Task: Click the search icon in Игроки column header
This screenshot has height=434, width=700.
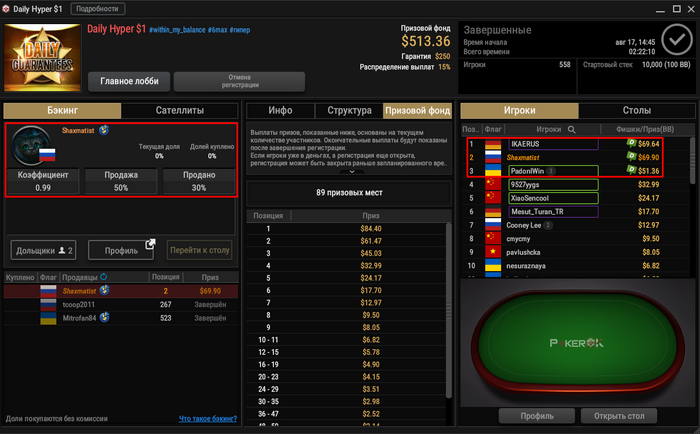Action: coord(571,129)
